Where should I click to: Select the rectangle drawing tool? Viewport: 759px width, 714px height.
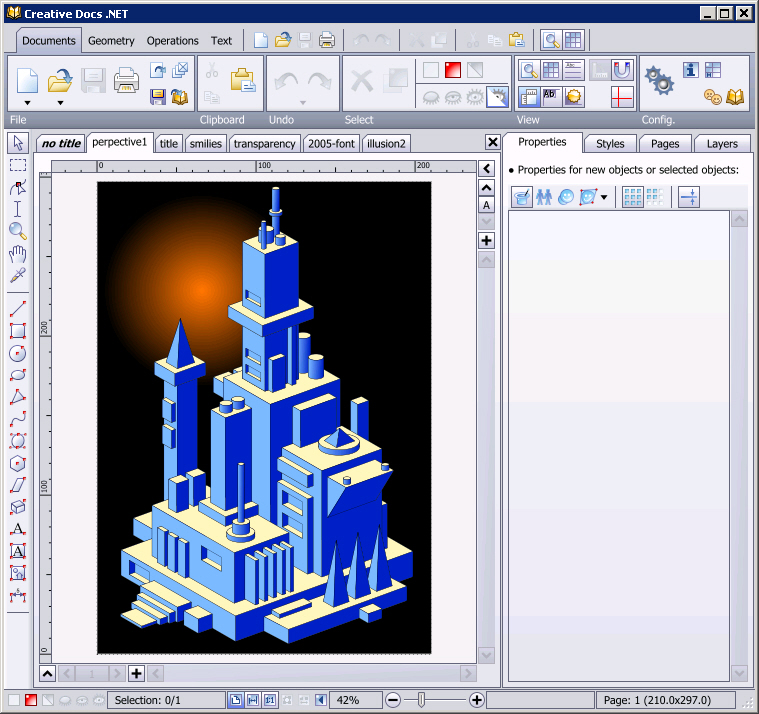coord(18,331)
